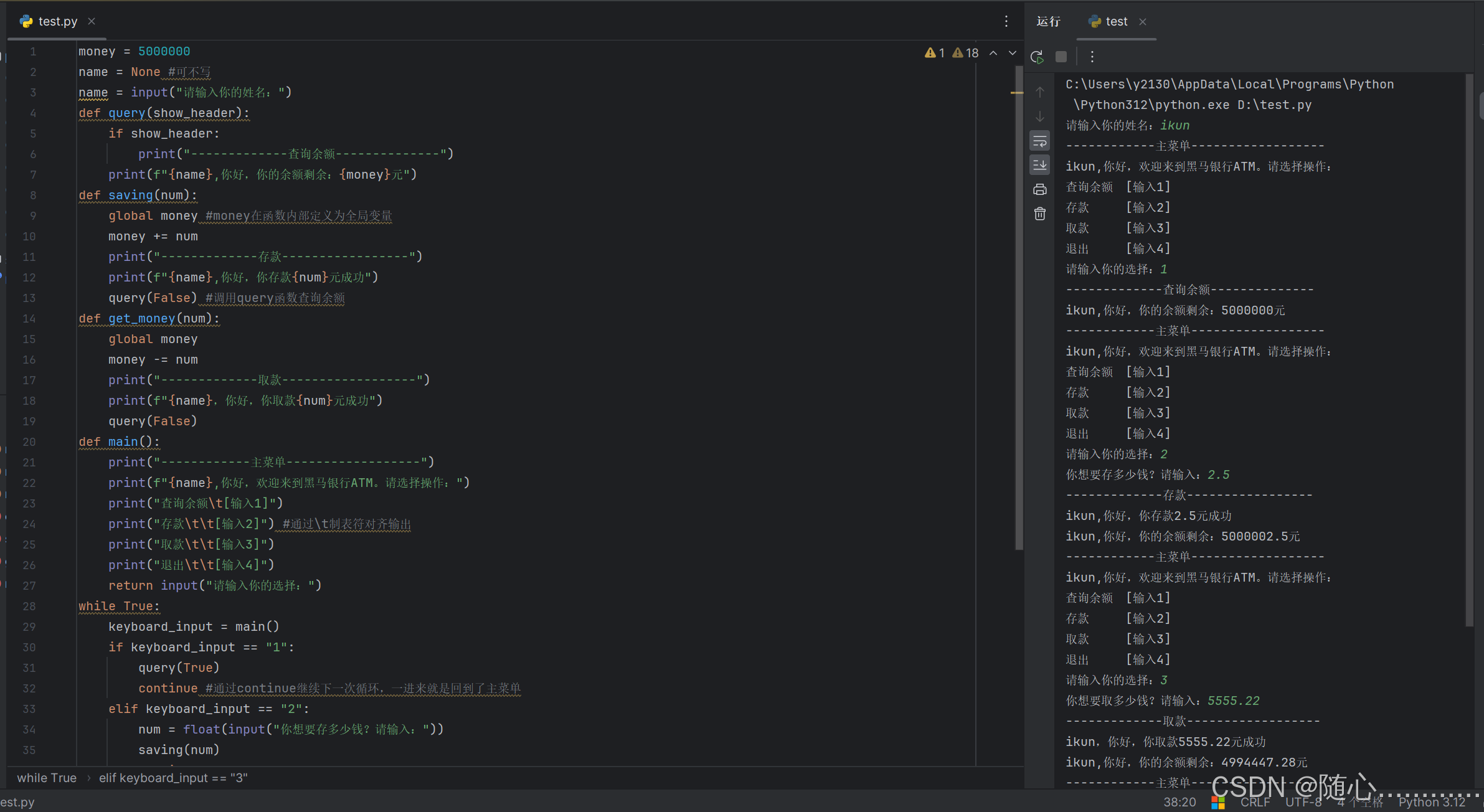Open the run toolbar more-options menu
The height and width of the screenshot is (812, 1484).
point(1092,57)
